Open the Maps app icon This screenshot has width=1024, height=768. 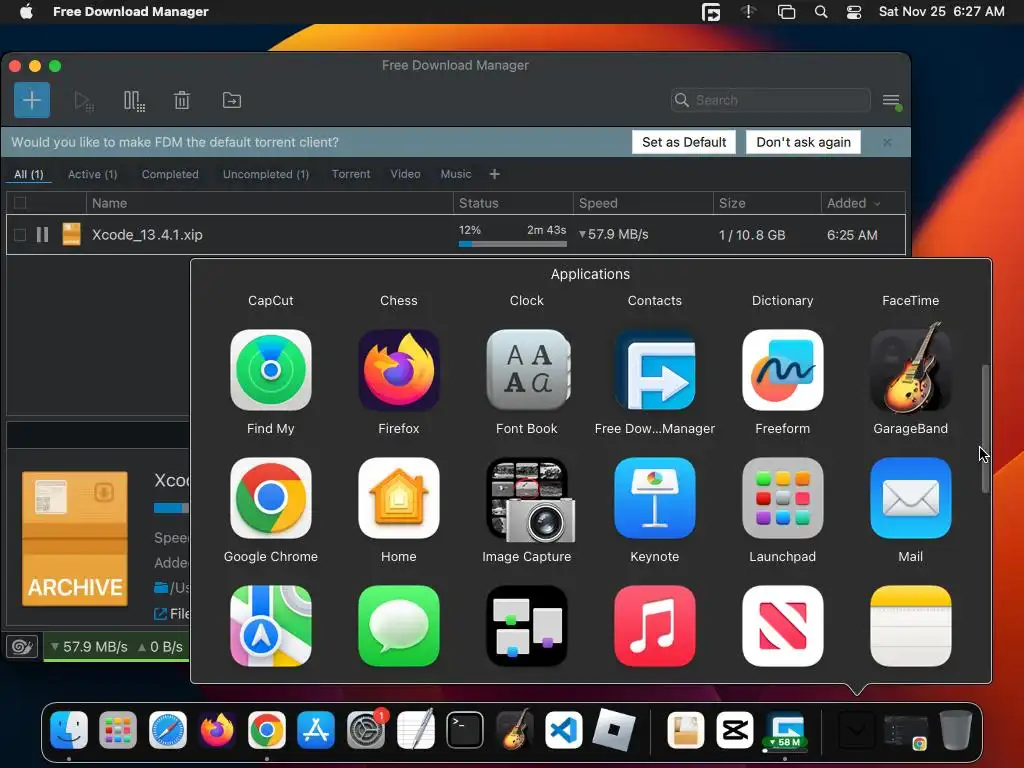pyautogui.click(x=270, y=626)
